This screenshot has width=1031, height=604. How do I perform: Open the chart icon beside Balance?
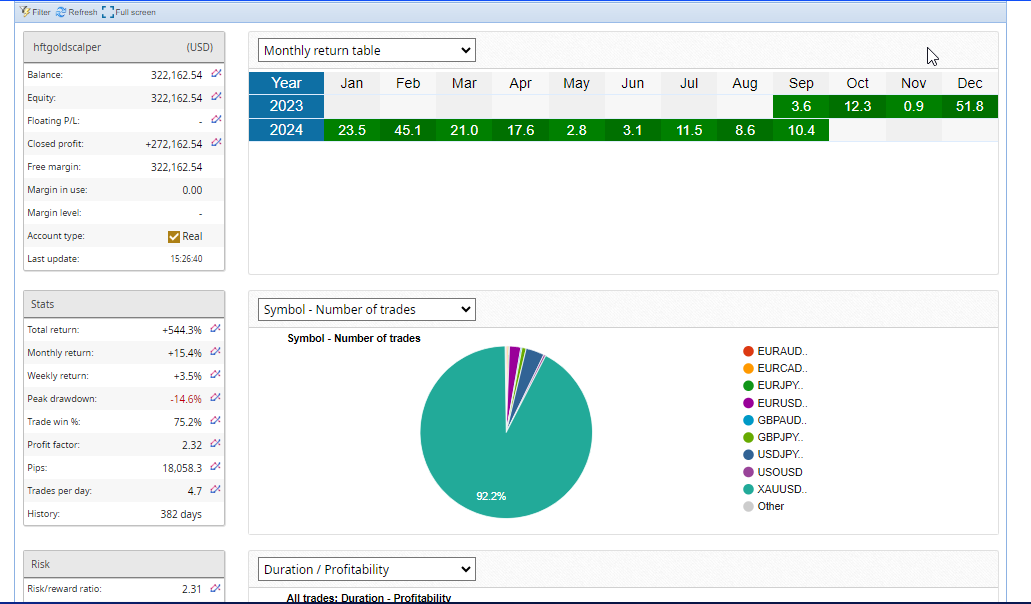point(216,75)
